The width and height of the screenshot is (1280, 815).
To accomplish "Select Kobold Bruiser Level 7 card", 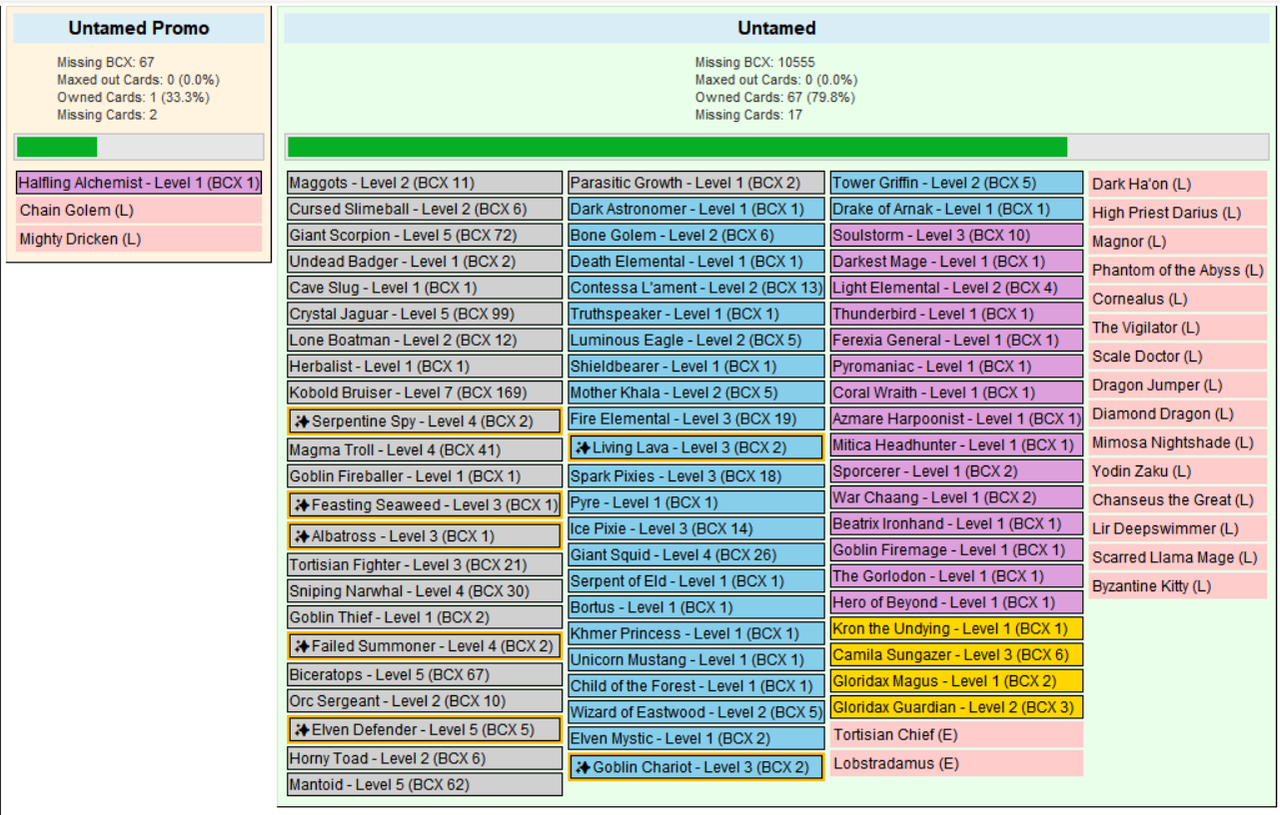I will [x=425, y=393].
